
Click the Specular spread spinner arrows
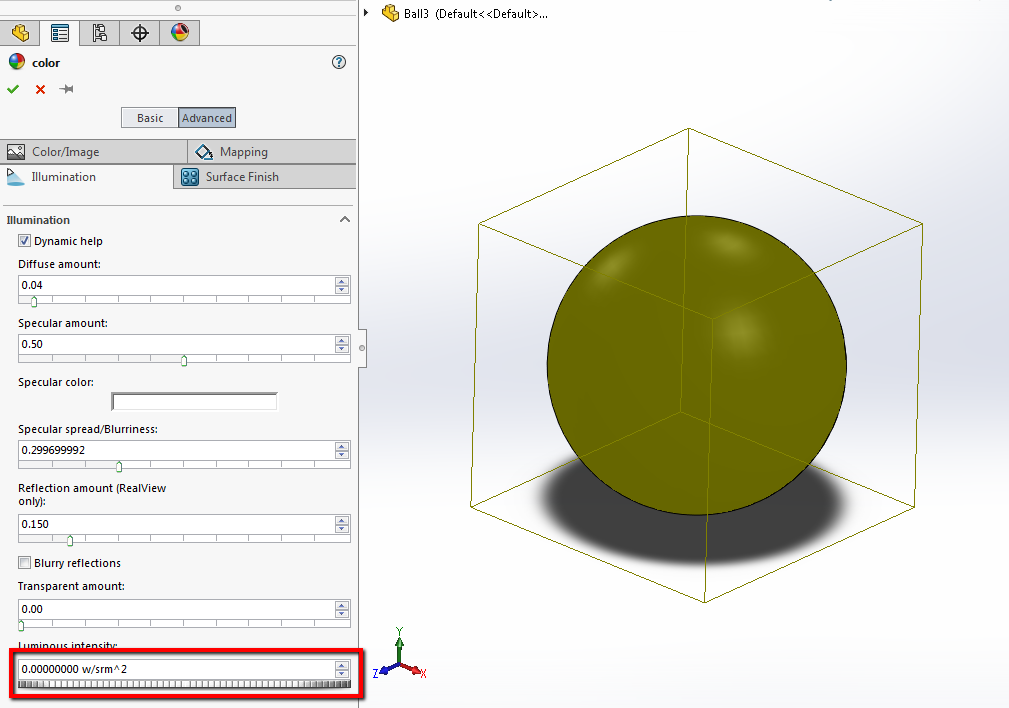coord(342,450)
